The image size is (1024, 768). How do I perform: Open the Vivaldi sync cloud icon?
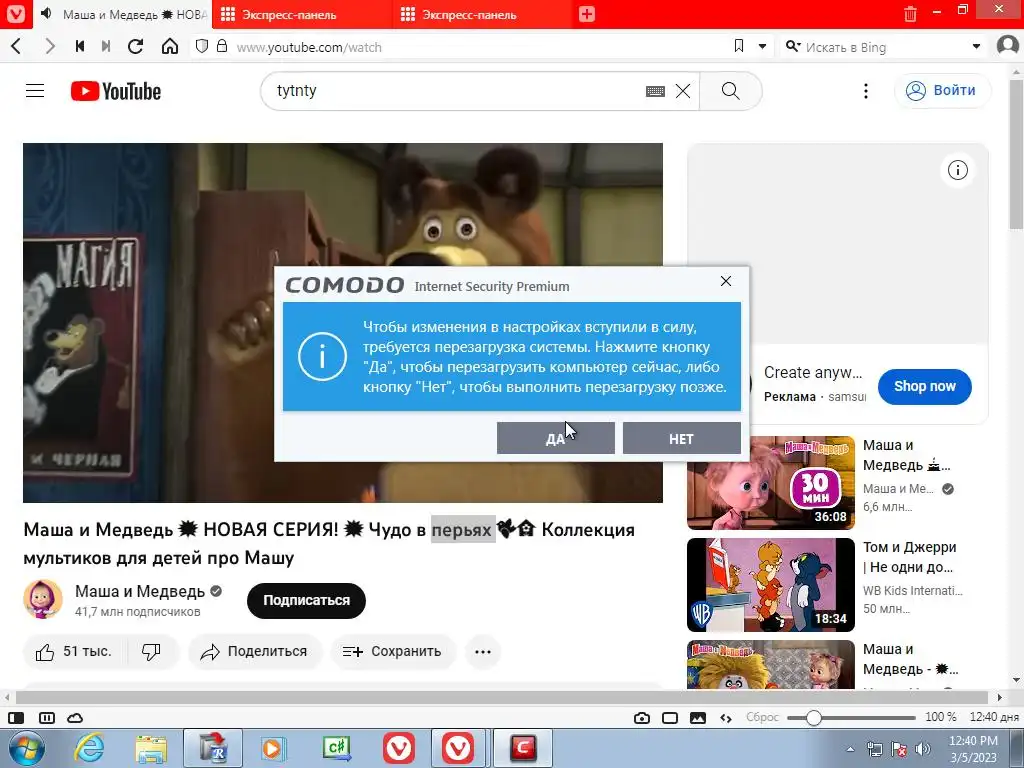(x=75, y=718)
